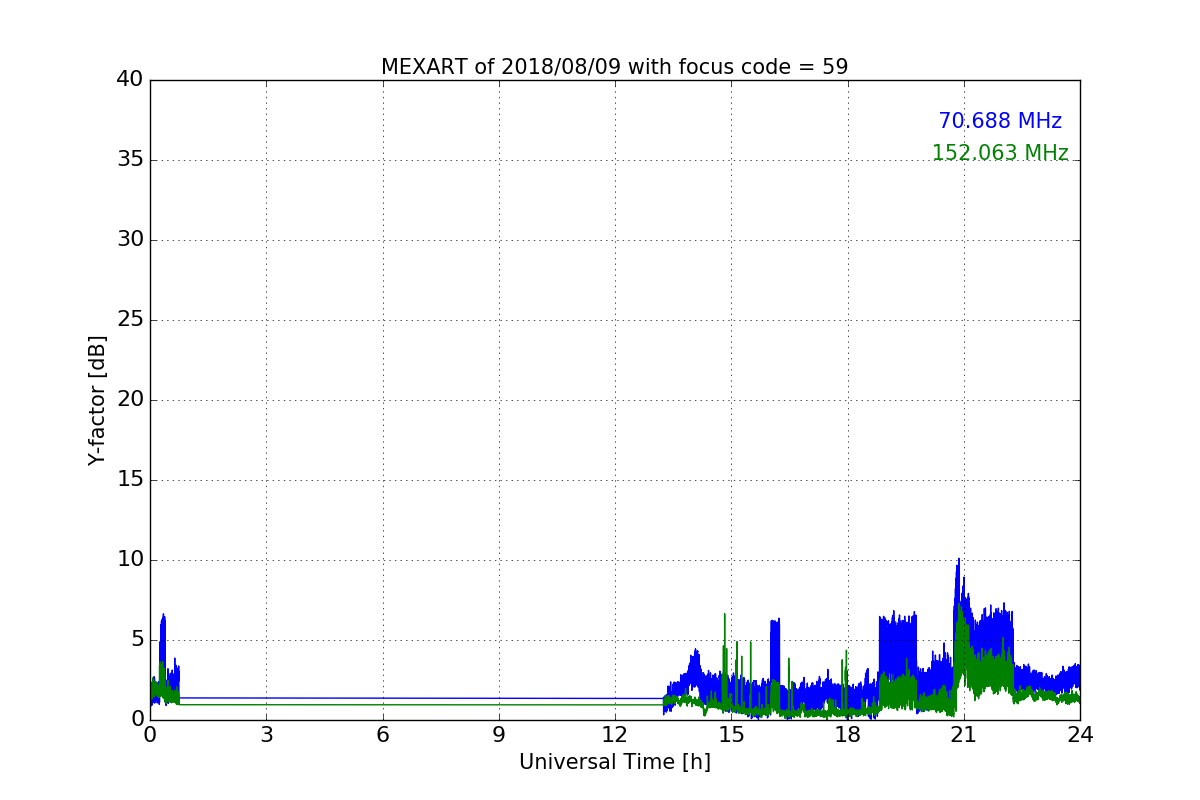Click the x-axis tick label '3'

266,735
